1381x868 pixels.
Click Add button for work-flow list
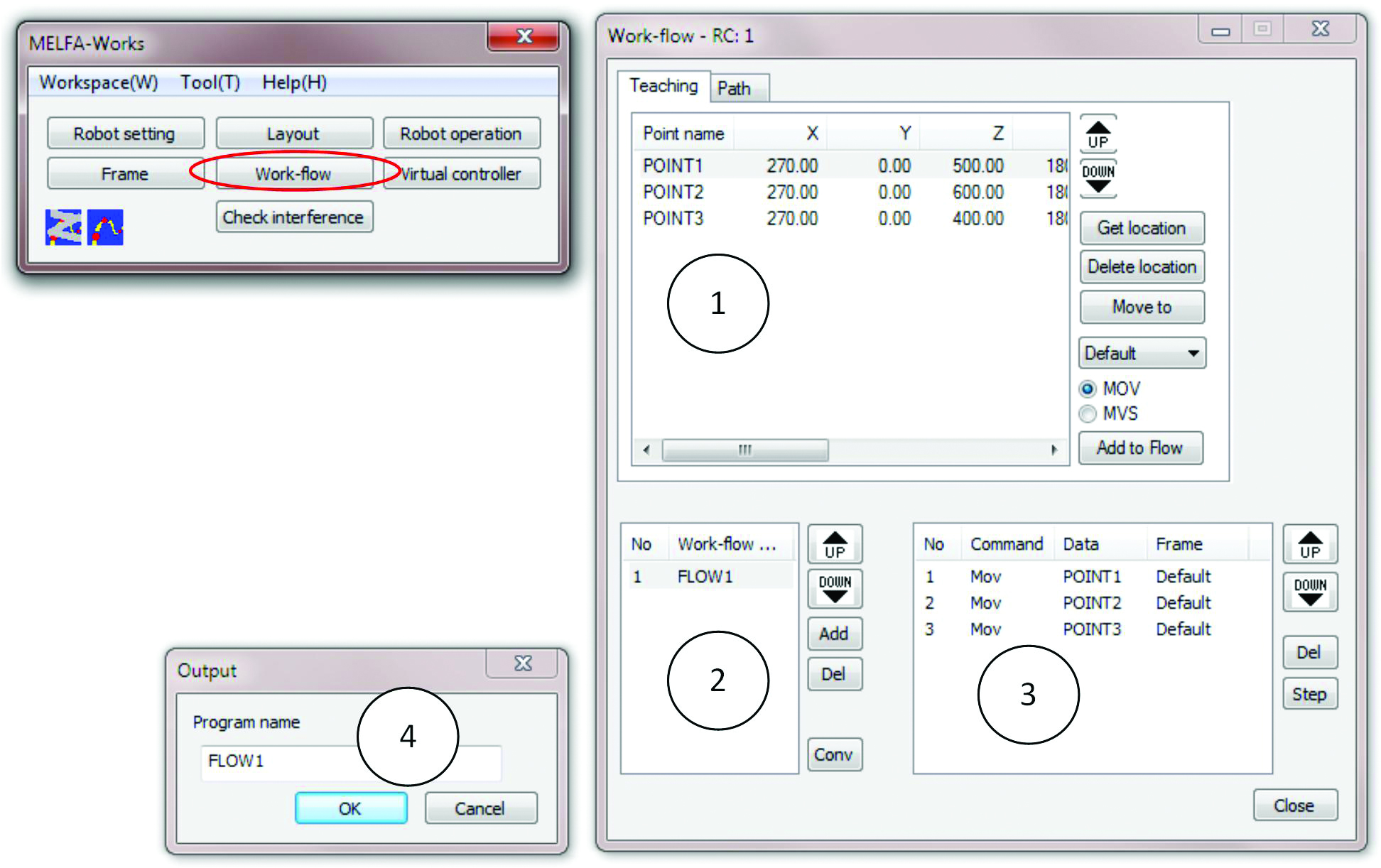(x=835, y=634)
